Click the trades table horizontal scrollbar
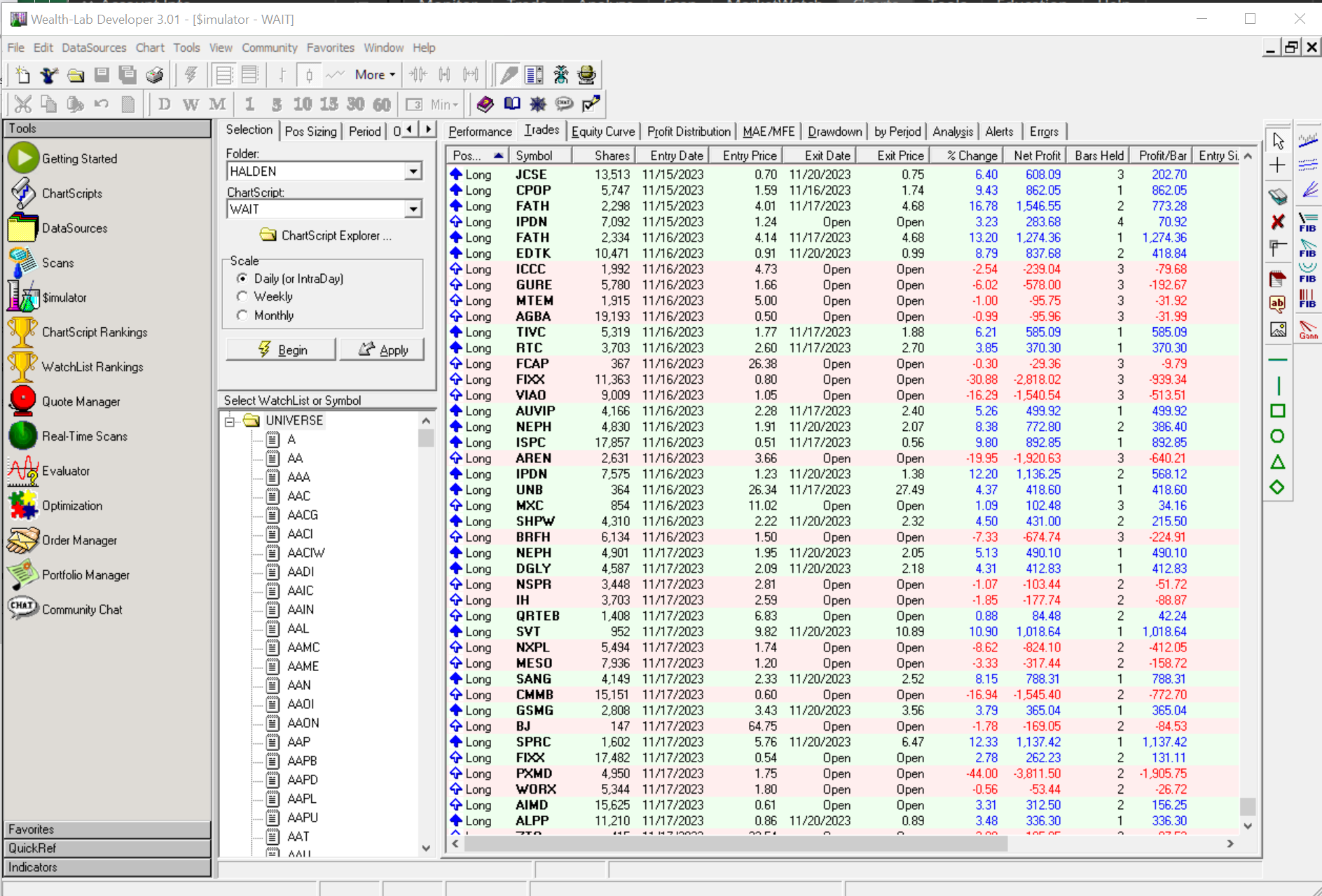Screen dimensions: 1322x896 click(x=736, y=844)
